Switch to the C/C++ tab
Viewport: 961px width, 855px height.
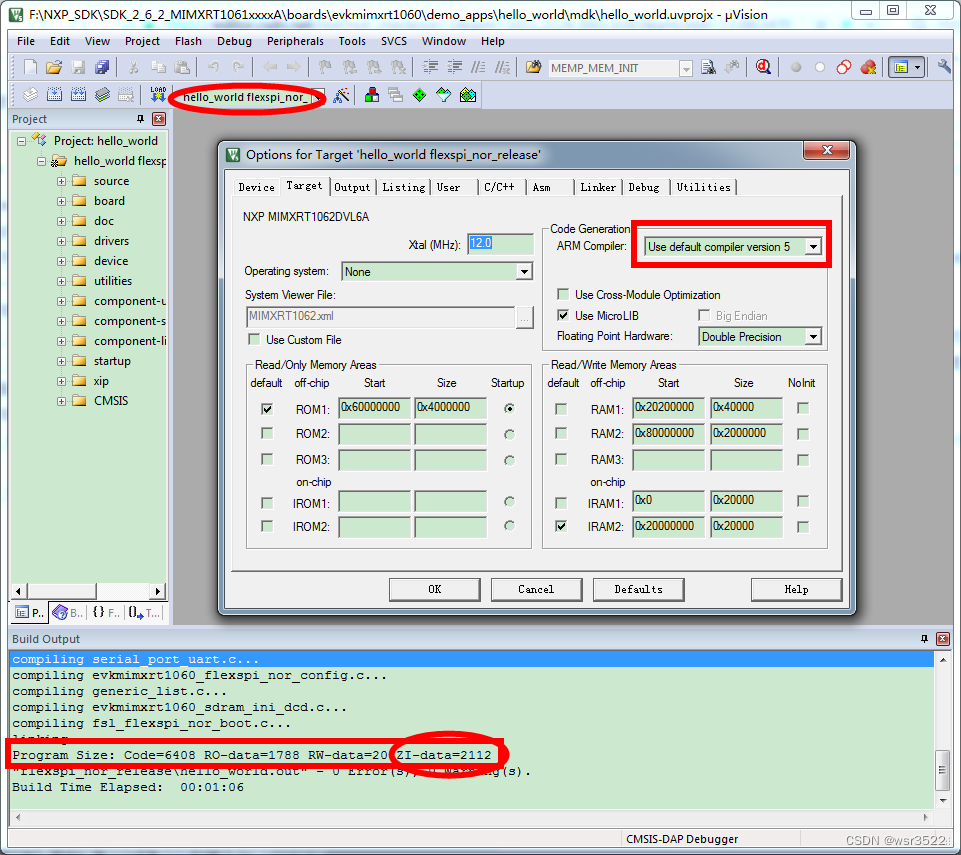[499, 187]
